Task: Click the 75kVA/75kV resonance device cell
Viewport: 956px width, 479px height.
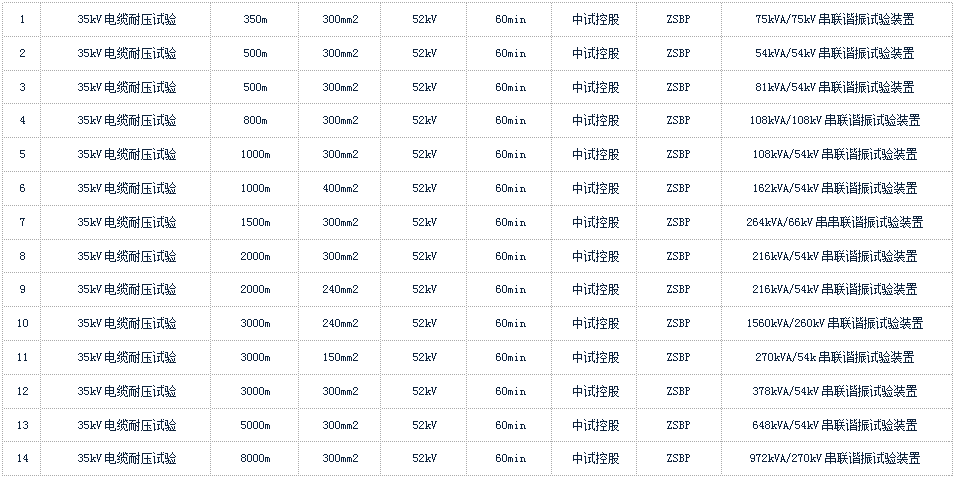Action: point(834,19)
